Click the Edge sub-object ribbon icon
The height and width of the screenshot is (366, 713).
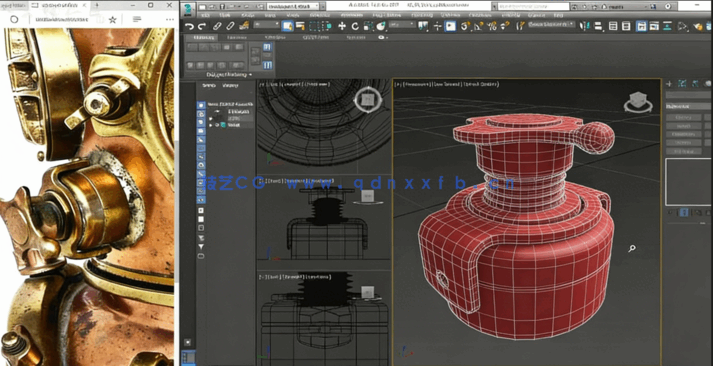204,47
